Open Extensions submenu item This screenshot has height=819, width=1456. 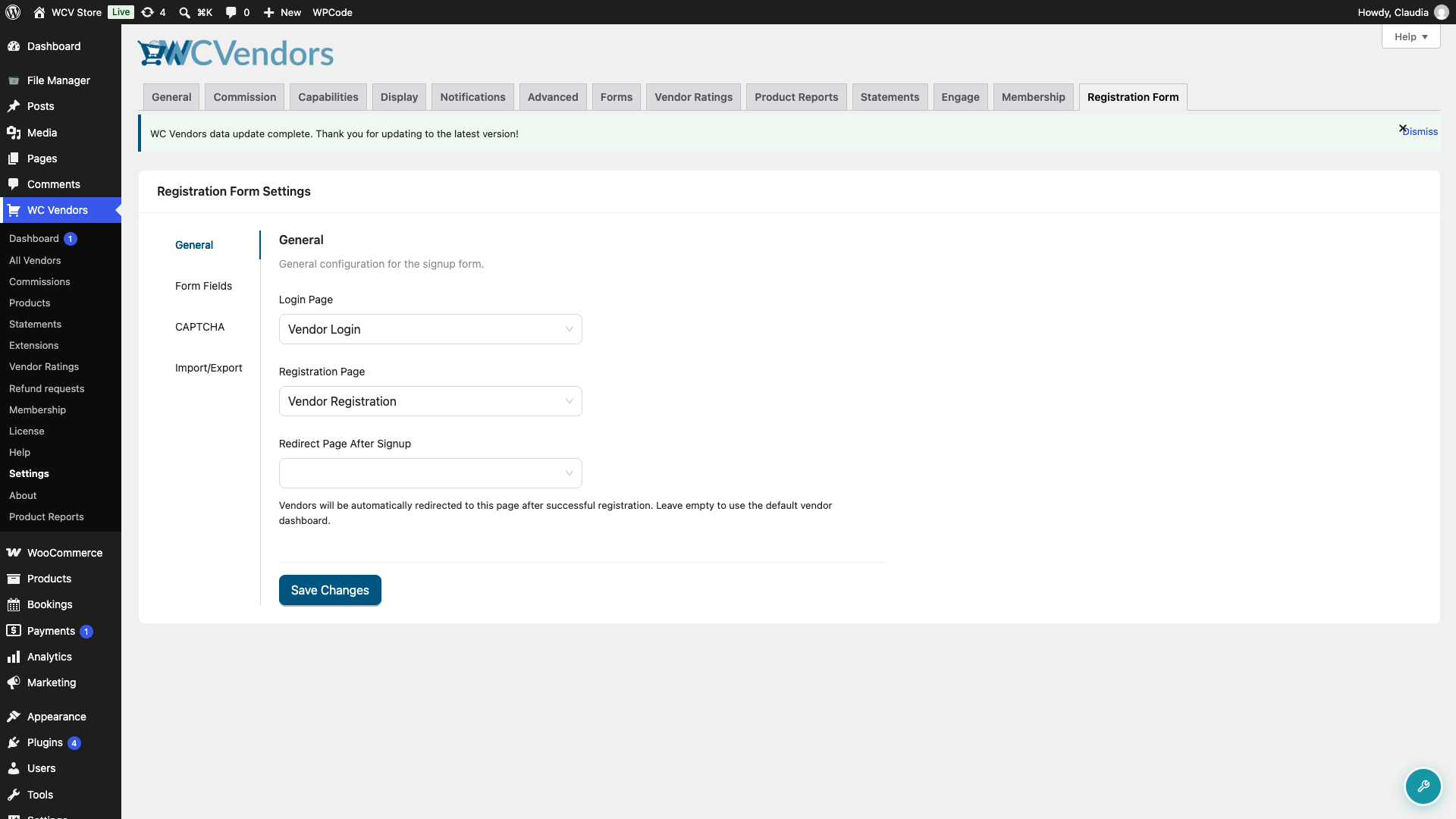tap(33, 345)
